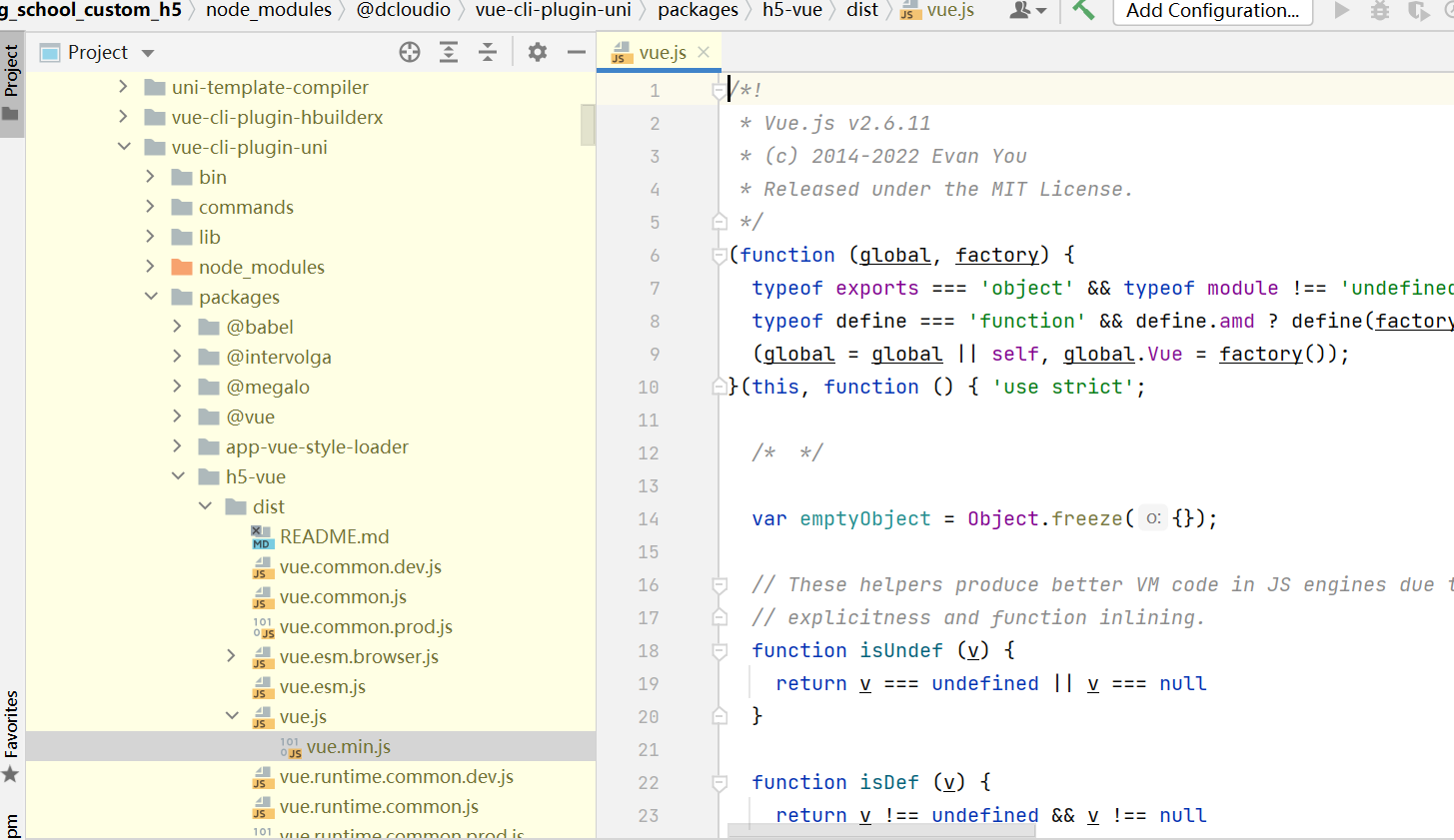Image resolution: width=1454 pixels, height=840 pixels.
Task: Click line number 14 in the gutter
Action: tap(649, 519)
